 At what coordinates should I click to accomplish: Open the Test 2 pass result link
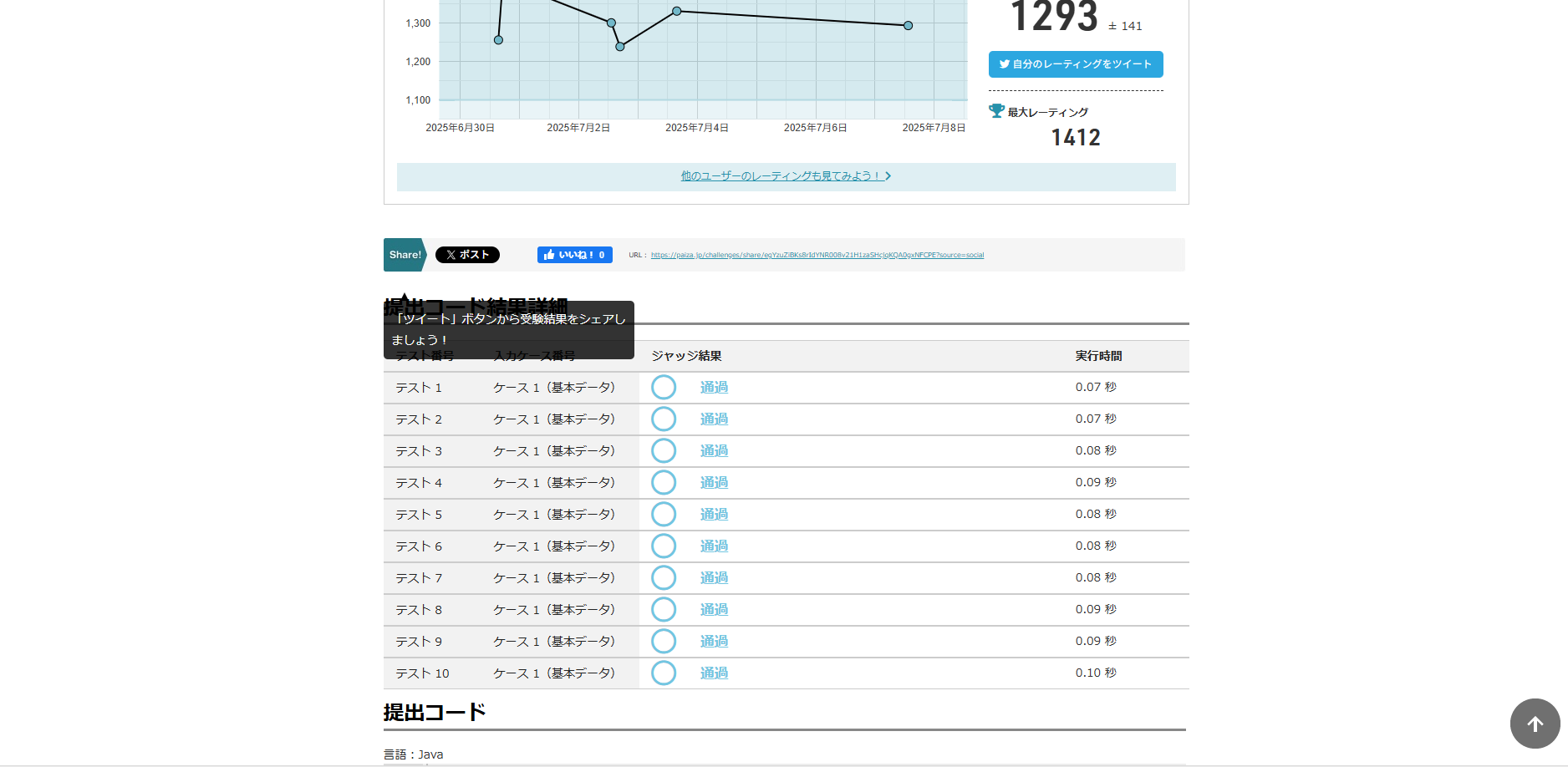(714, 419)
